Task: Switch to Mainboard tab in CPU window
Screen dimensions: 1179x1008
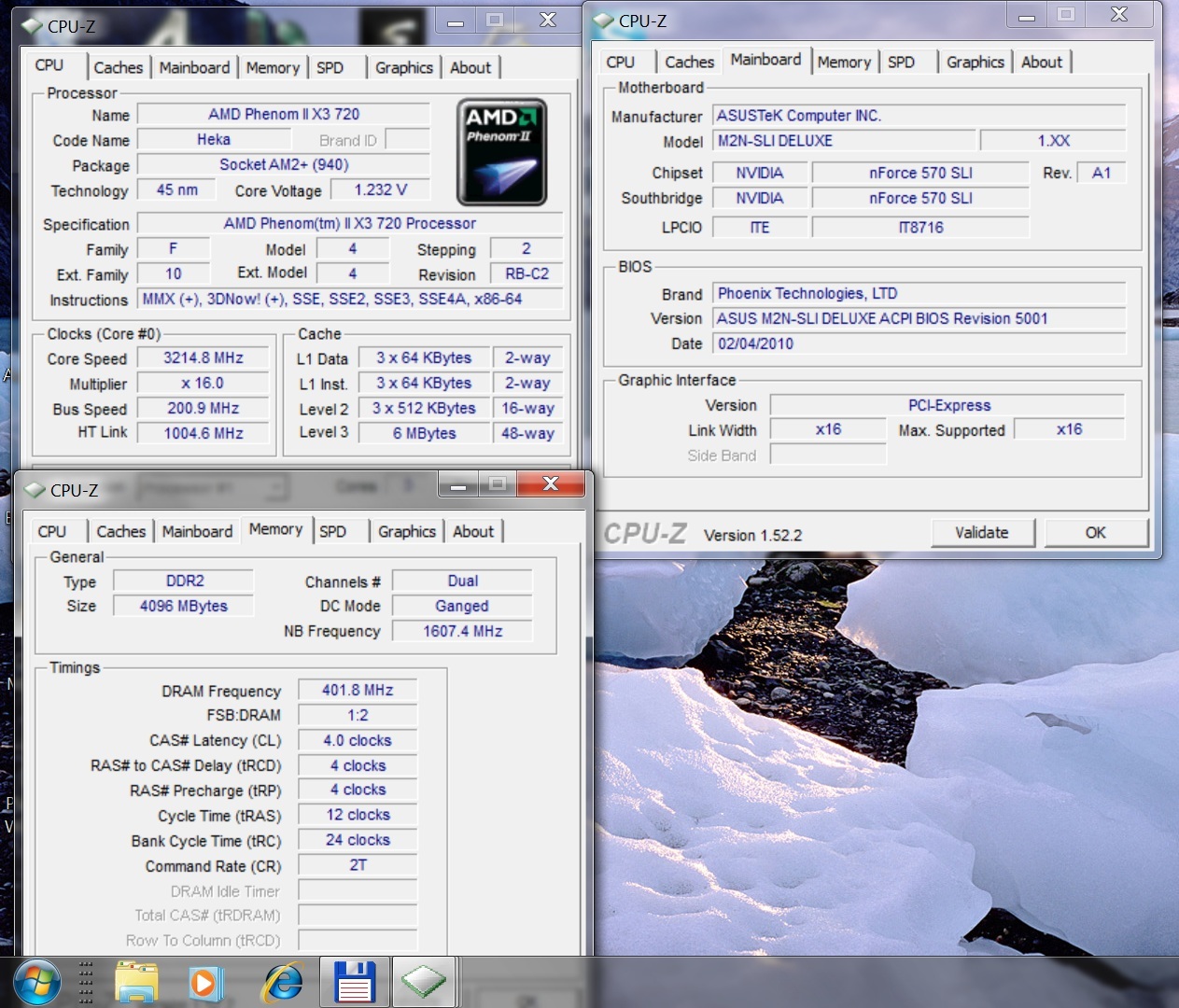Action: point(194,67)
